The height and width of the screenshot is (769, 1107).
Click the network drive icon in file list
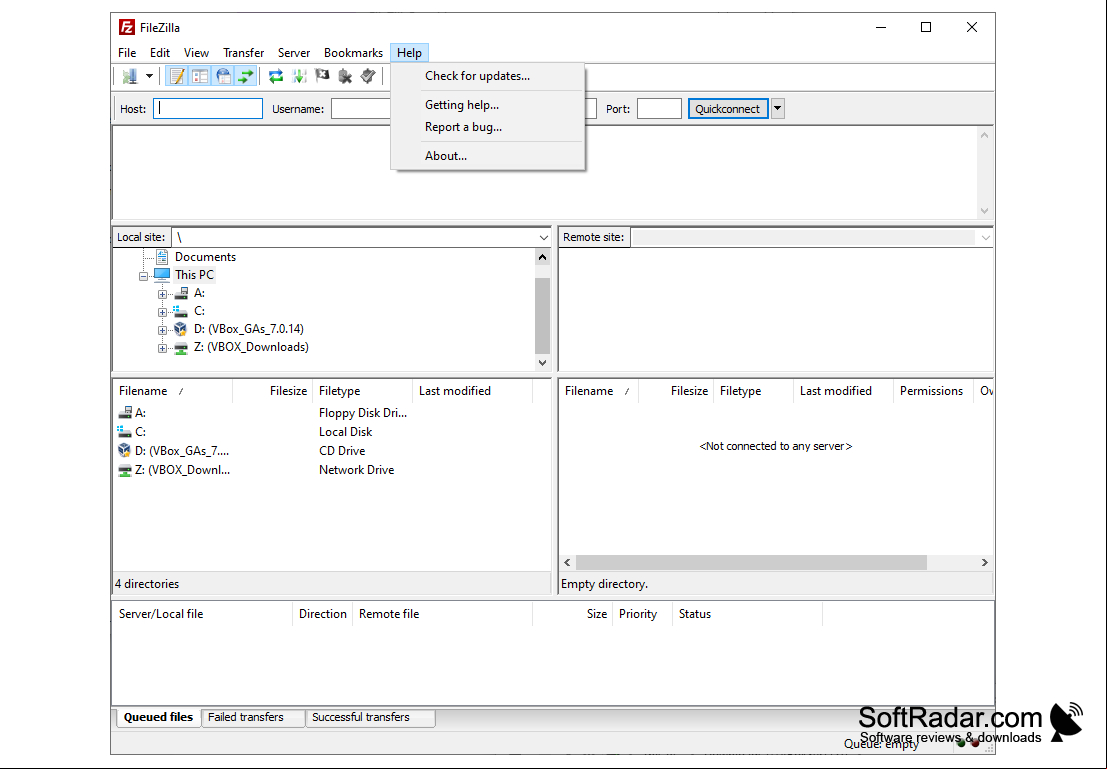tap(125, 470)
